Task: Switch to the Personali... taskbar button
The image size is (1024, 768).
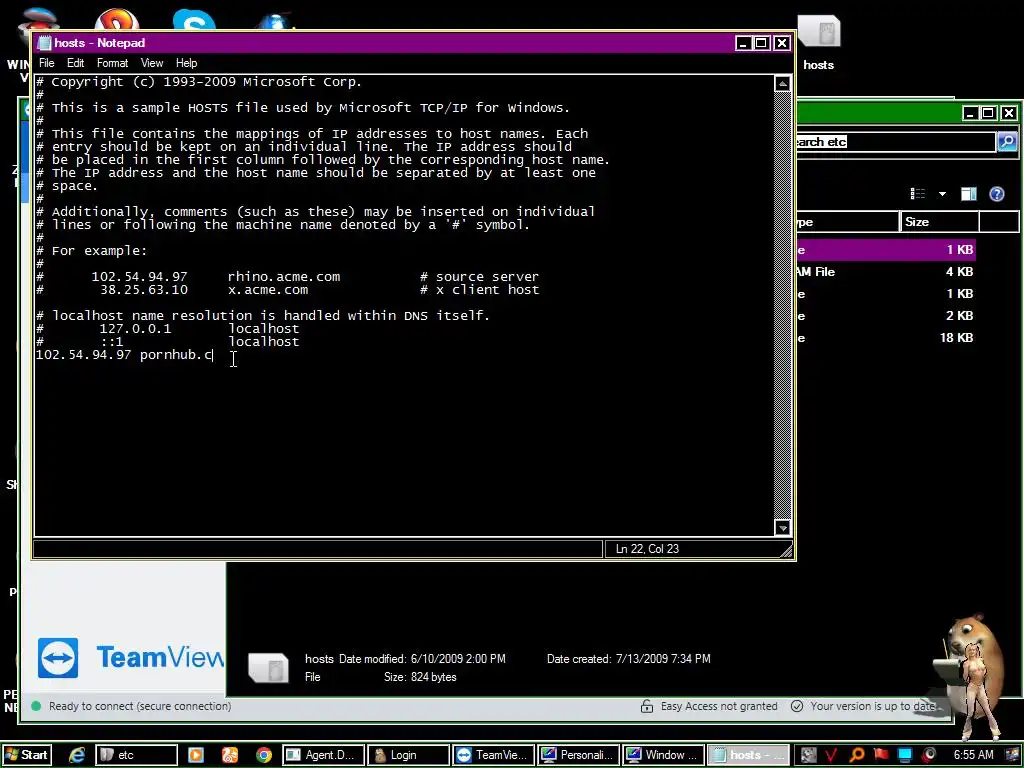Action: [578, 755]
